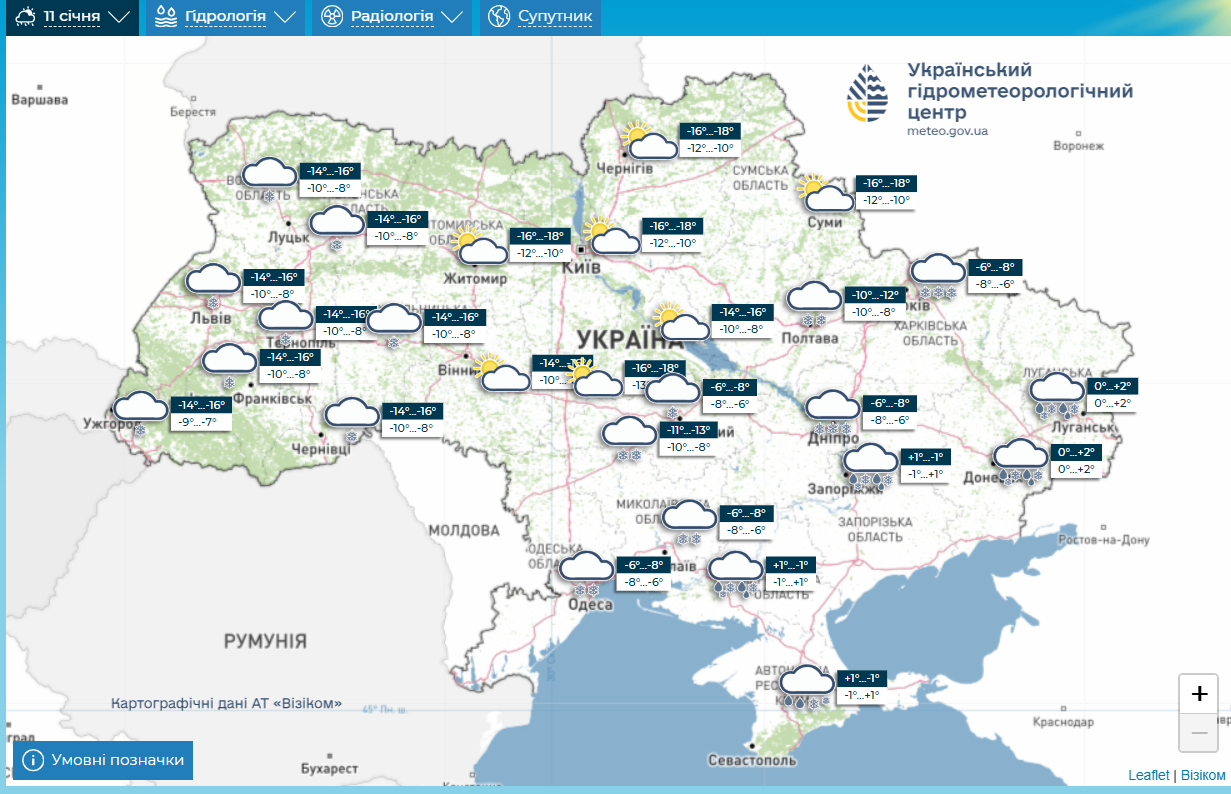This screenshot has height=794, width=1231.
Task: Open the Умовні позначки legend button
Action: [x=103, y=760]
